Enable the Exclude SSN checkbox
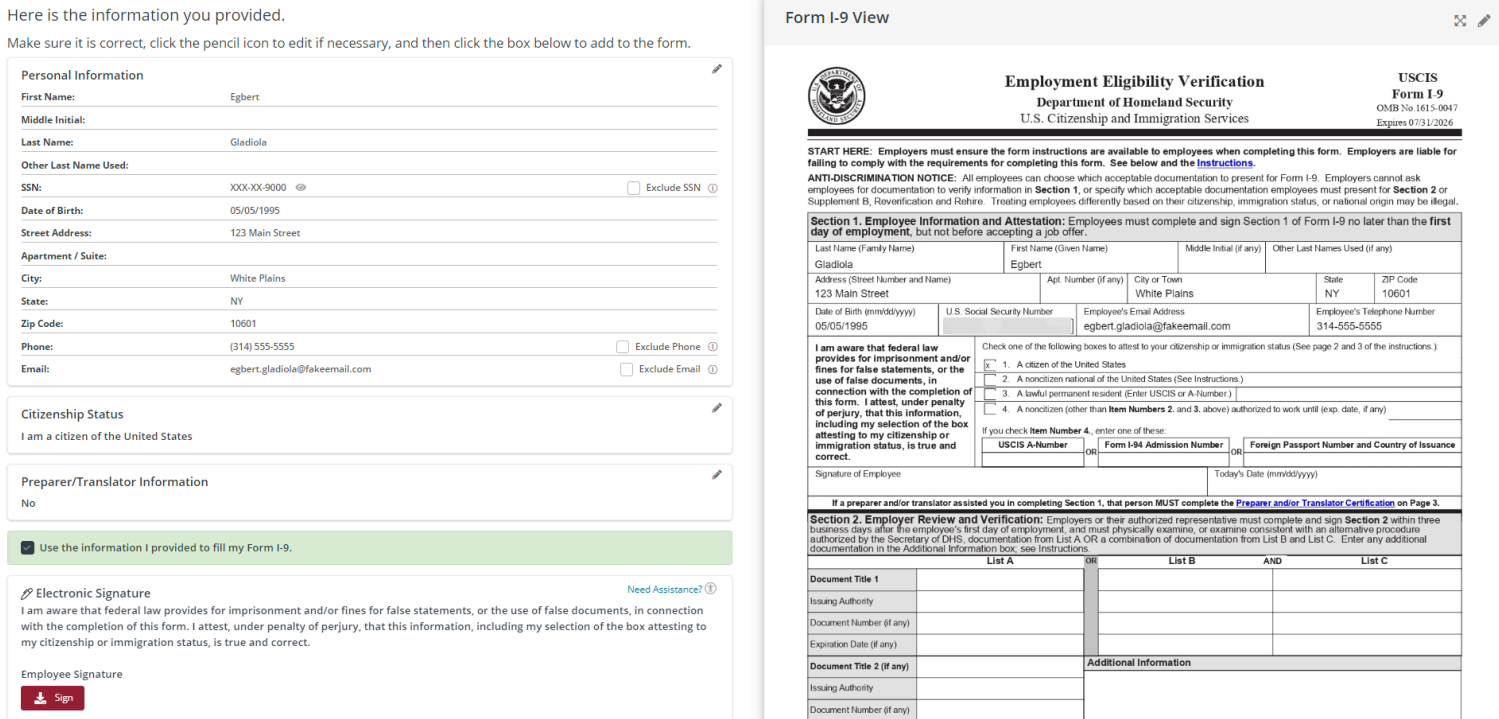 pyautogui.click(x=634, y=188)
